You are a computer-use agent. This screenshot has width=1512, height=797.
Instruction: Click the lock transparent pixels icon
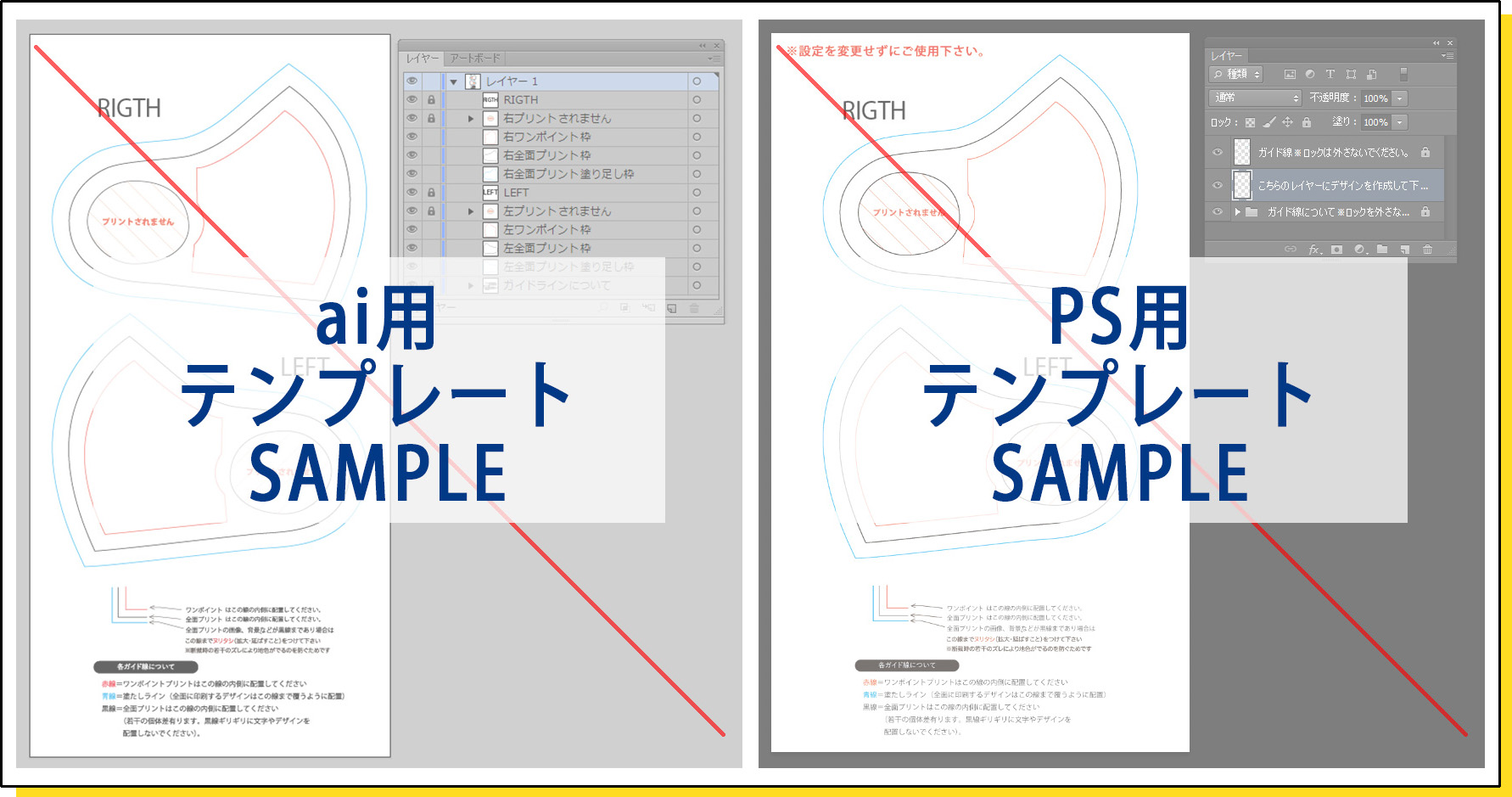[x=1250, y=122]
